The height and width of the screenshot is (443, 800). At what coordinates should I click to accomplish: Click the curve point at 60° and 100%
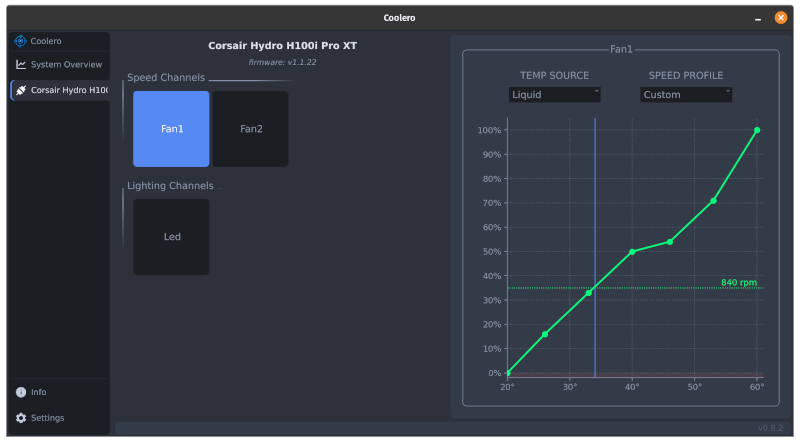(757, 130)
